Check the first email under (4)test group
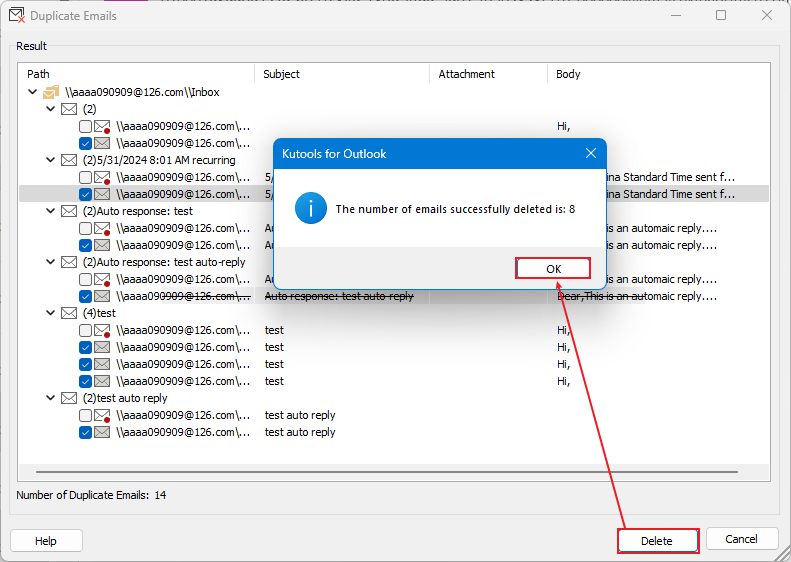Screen dimensions: 791x562 (85, 330)
